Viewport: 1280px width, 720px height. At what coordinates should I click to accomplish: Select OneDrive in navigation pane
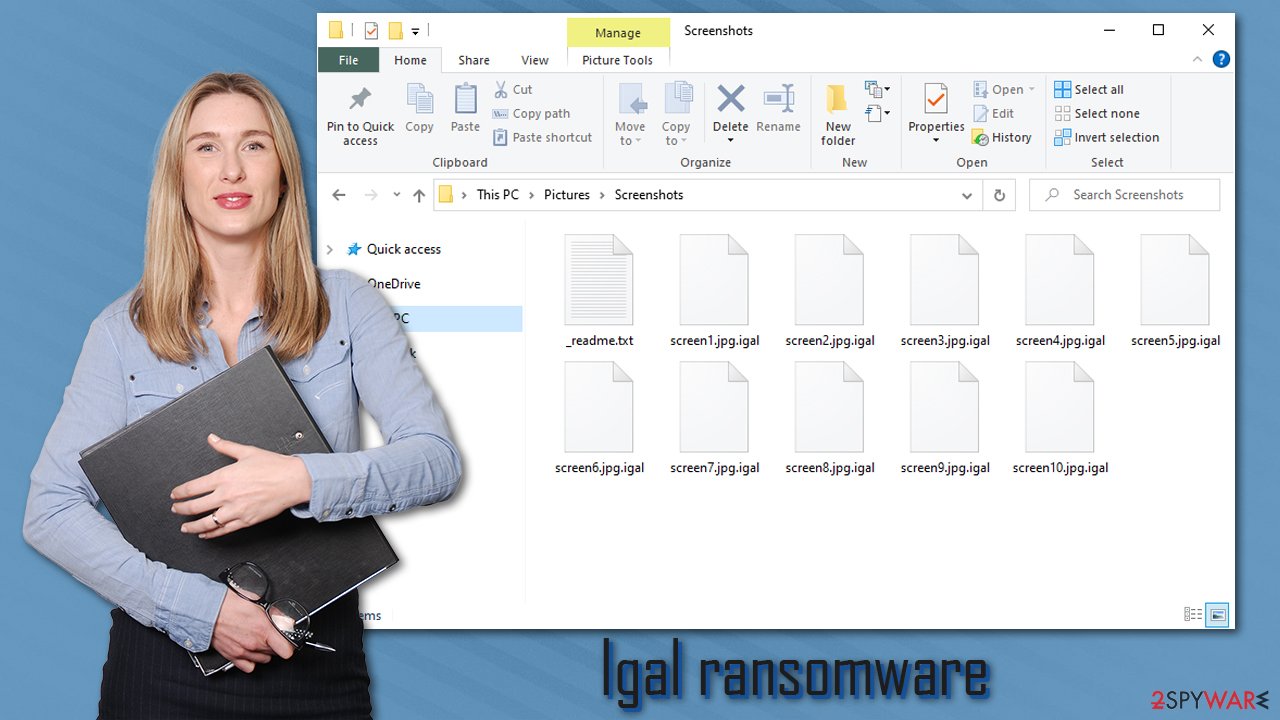[x=393, y=284]
